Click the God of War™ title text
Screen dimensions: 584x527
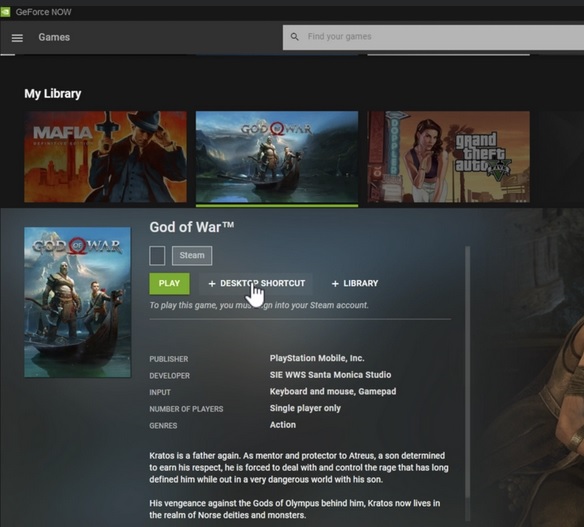coord(192,227)
